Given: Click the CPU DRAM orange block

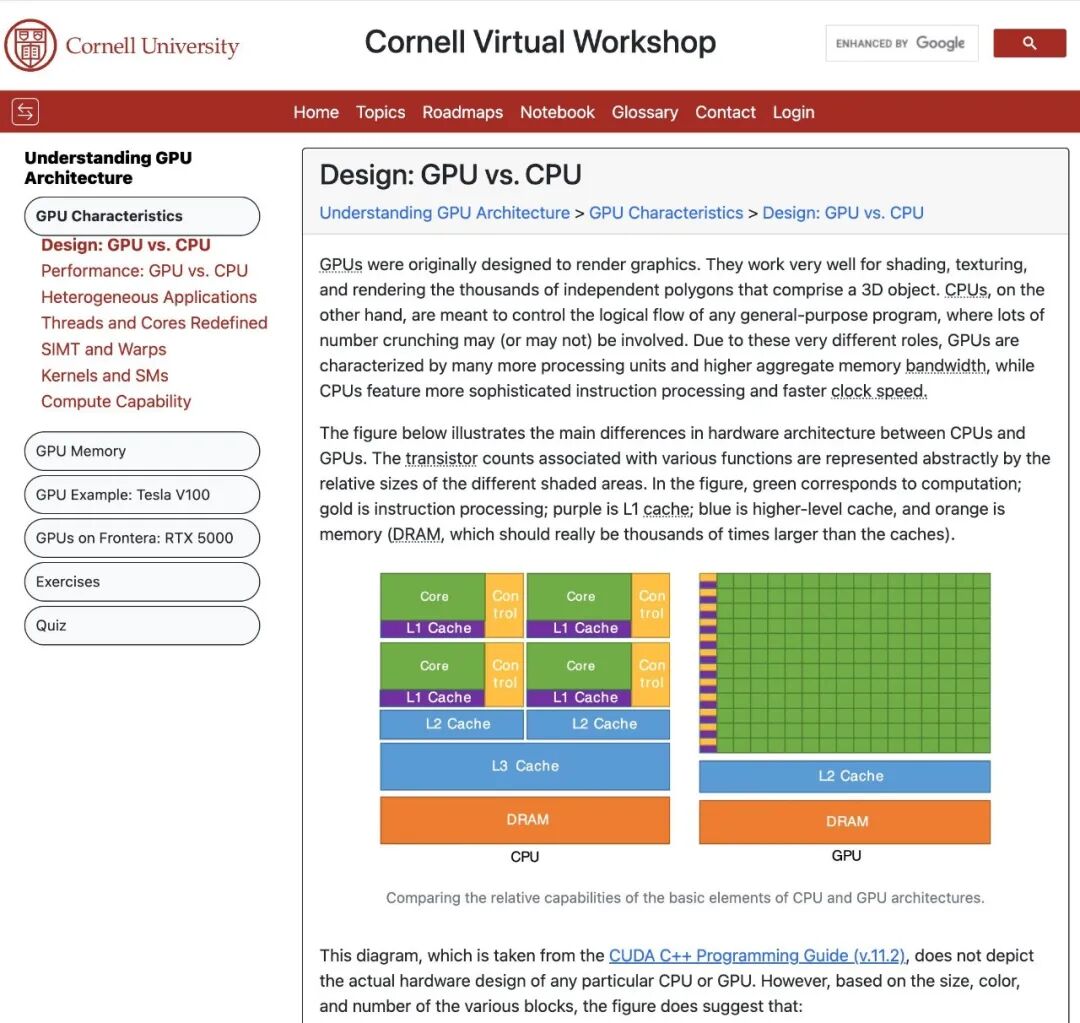Looking at the screenshot, I should tap(525, 820).
